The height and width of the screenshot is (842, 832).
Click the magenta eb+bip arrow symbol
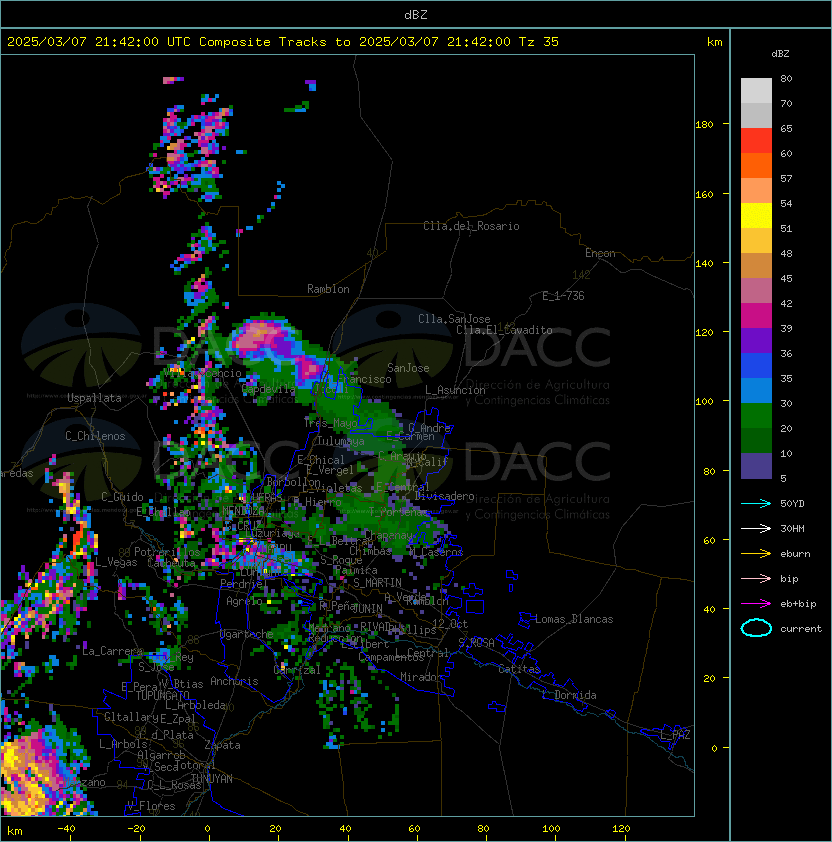756,604
